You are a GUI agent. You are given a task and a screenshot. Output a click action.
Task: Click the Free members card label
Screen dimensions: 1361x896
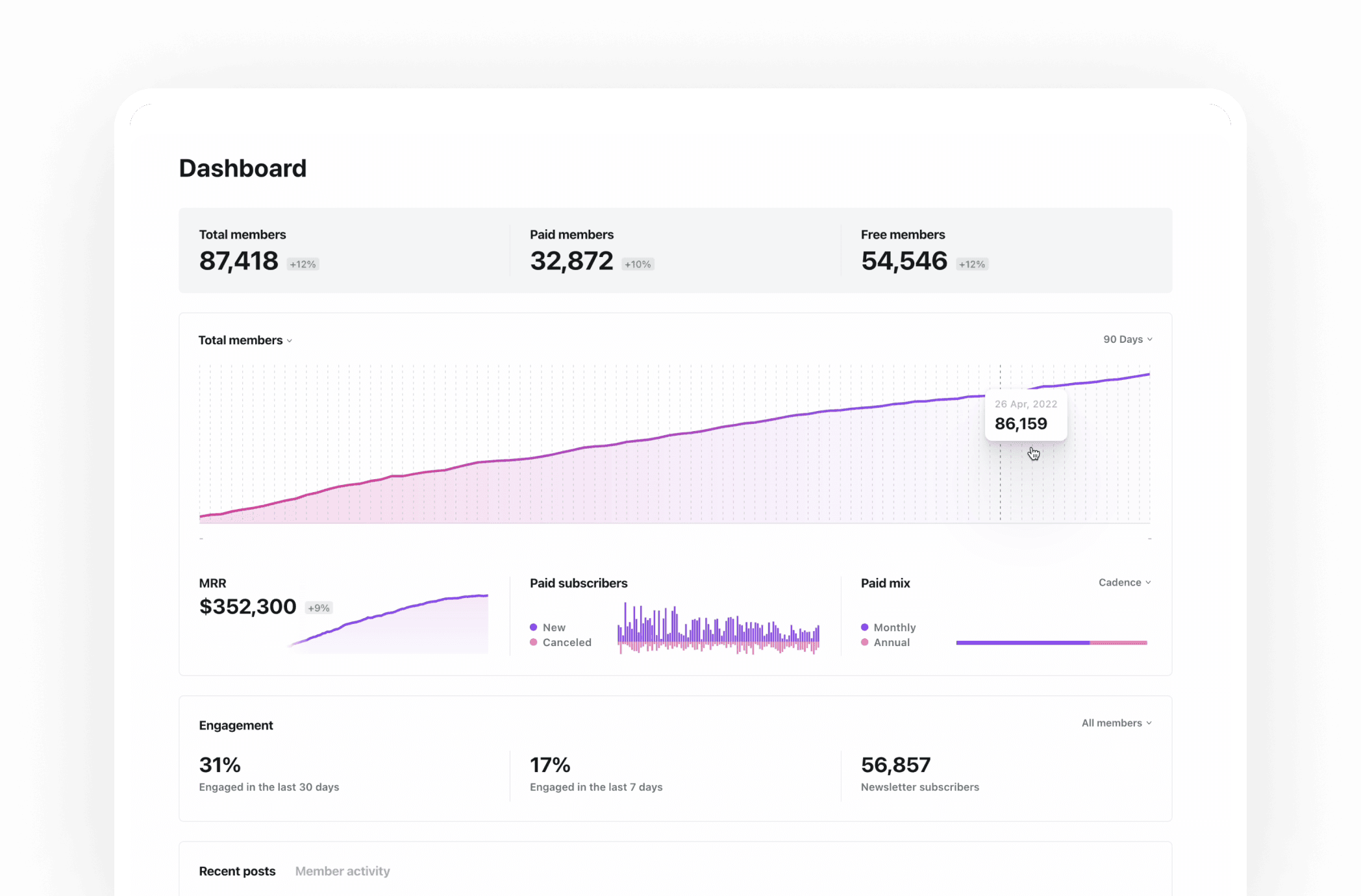tap(903, 234)
